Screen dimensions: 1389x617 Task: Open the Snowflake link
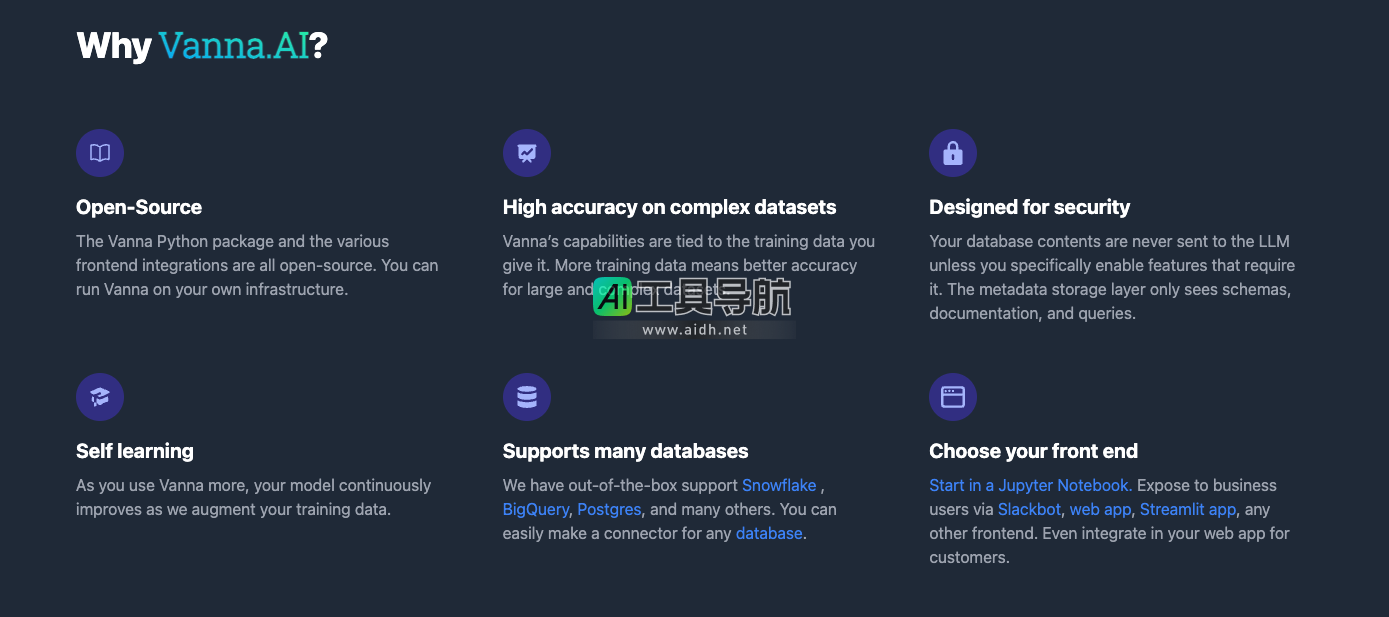click(779, 485)
